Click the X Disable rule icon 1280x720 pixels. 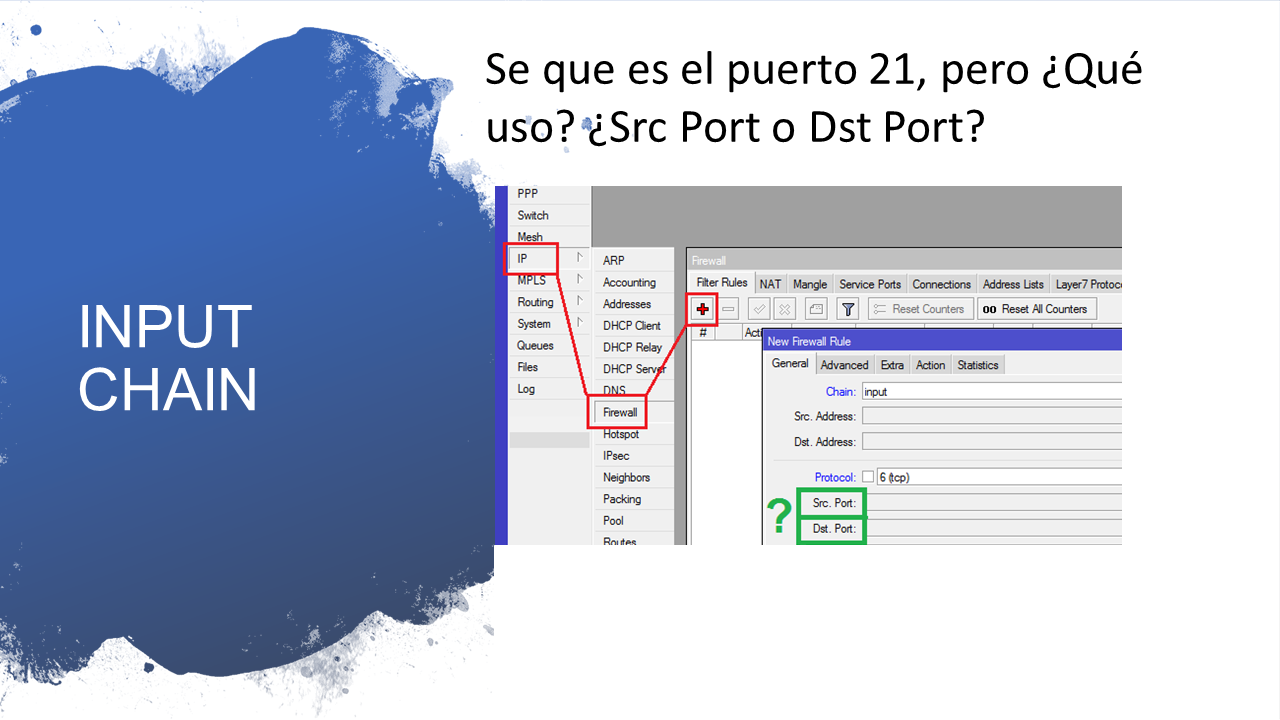(x=785, y=309)
